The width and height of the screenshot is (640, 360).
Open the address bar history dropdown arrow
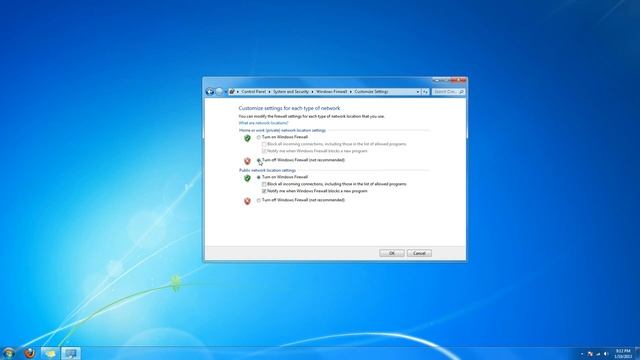(418, 92)
